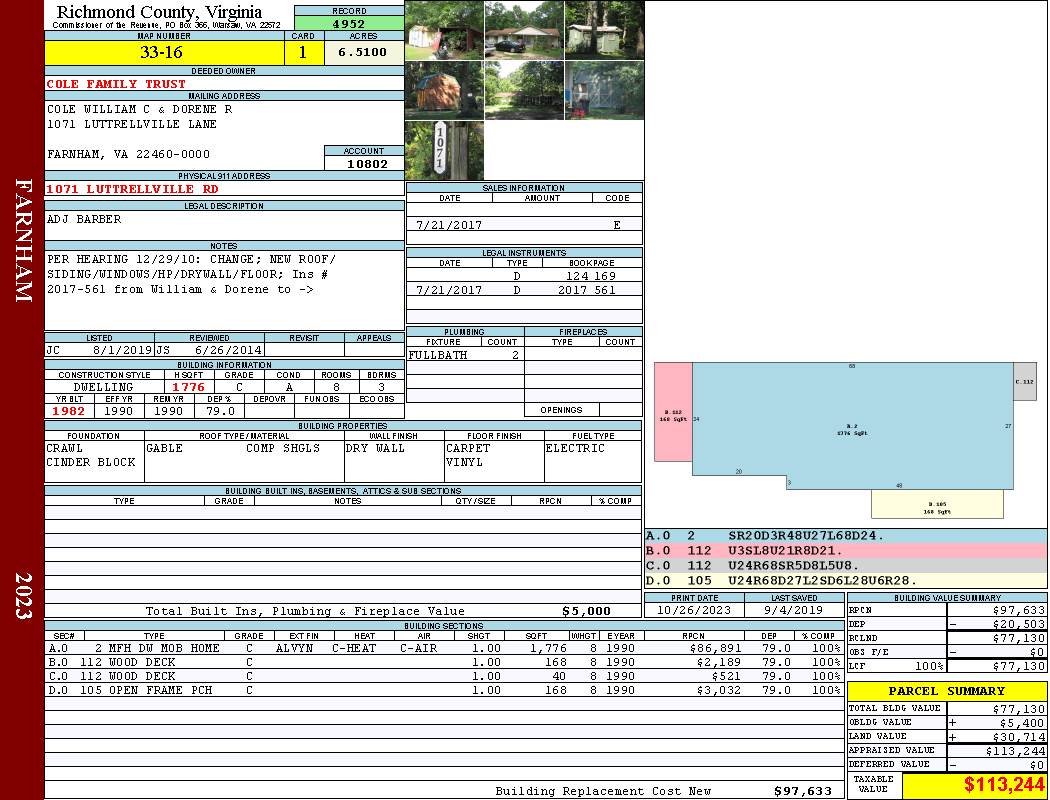Select the D.0 sketch code legend row
The image size is (1050, 800).
coord(845,581)
